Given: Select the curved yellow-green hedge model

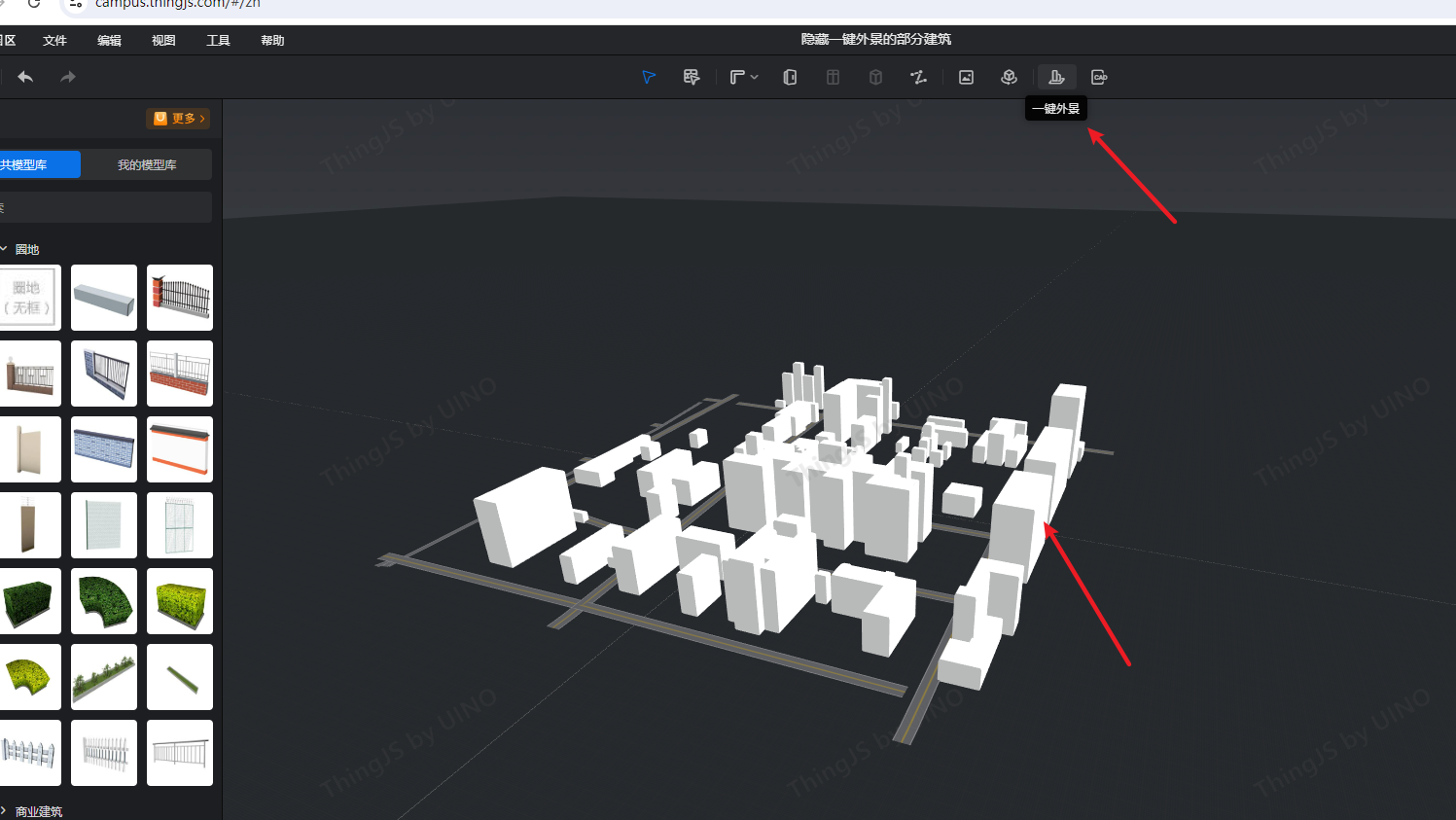Looking at the screenshot, I should point(28,677).
